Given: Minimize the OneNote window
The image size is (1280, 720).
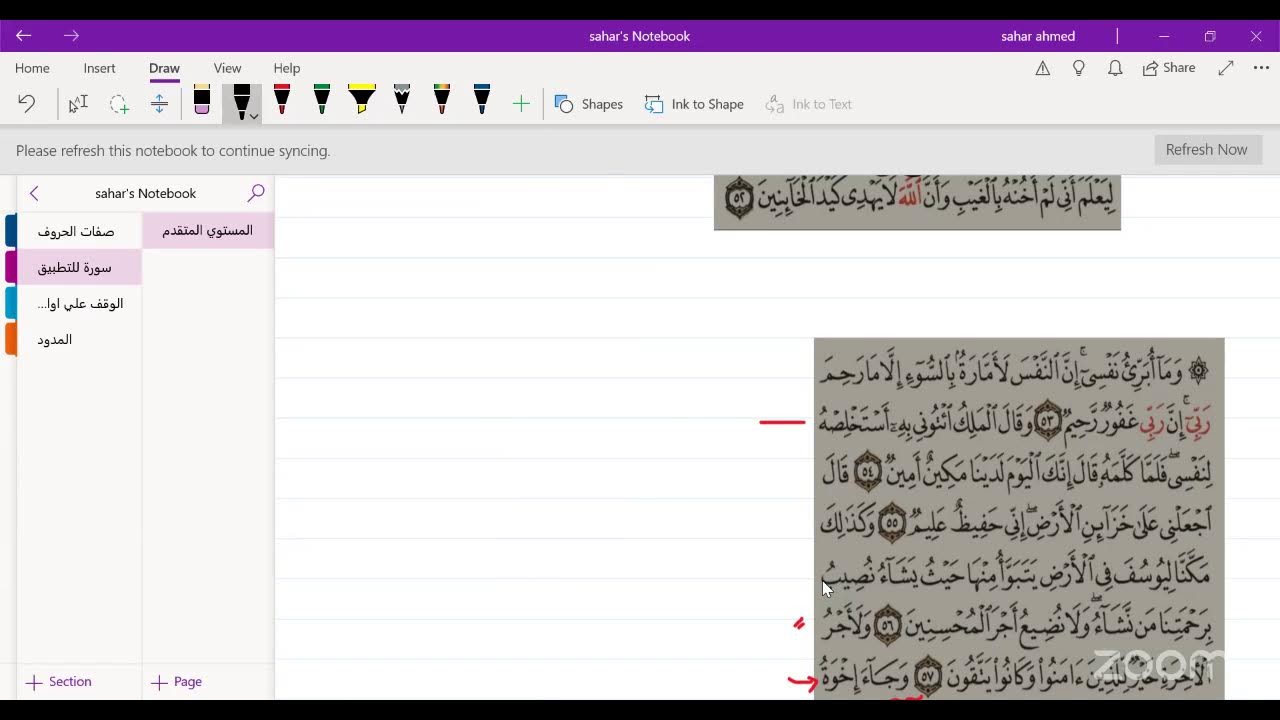Looking at the screenshot, I should (1164, 36).
